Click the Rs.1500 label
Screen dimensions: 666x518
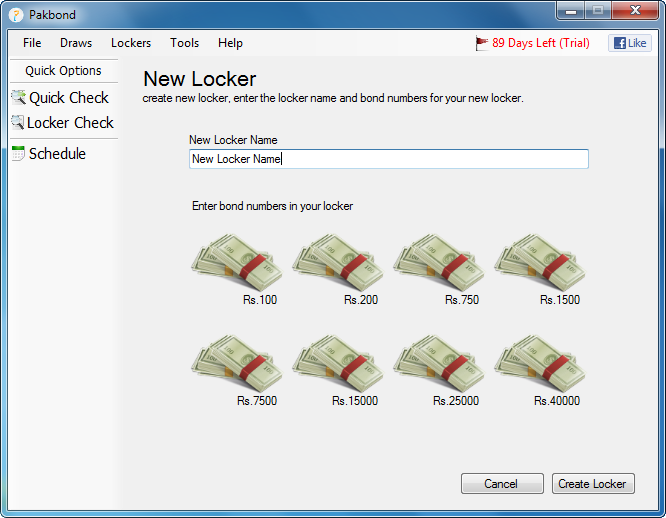point(560,300)
